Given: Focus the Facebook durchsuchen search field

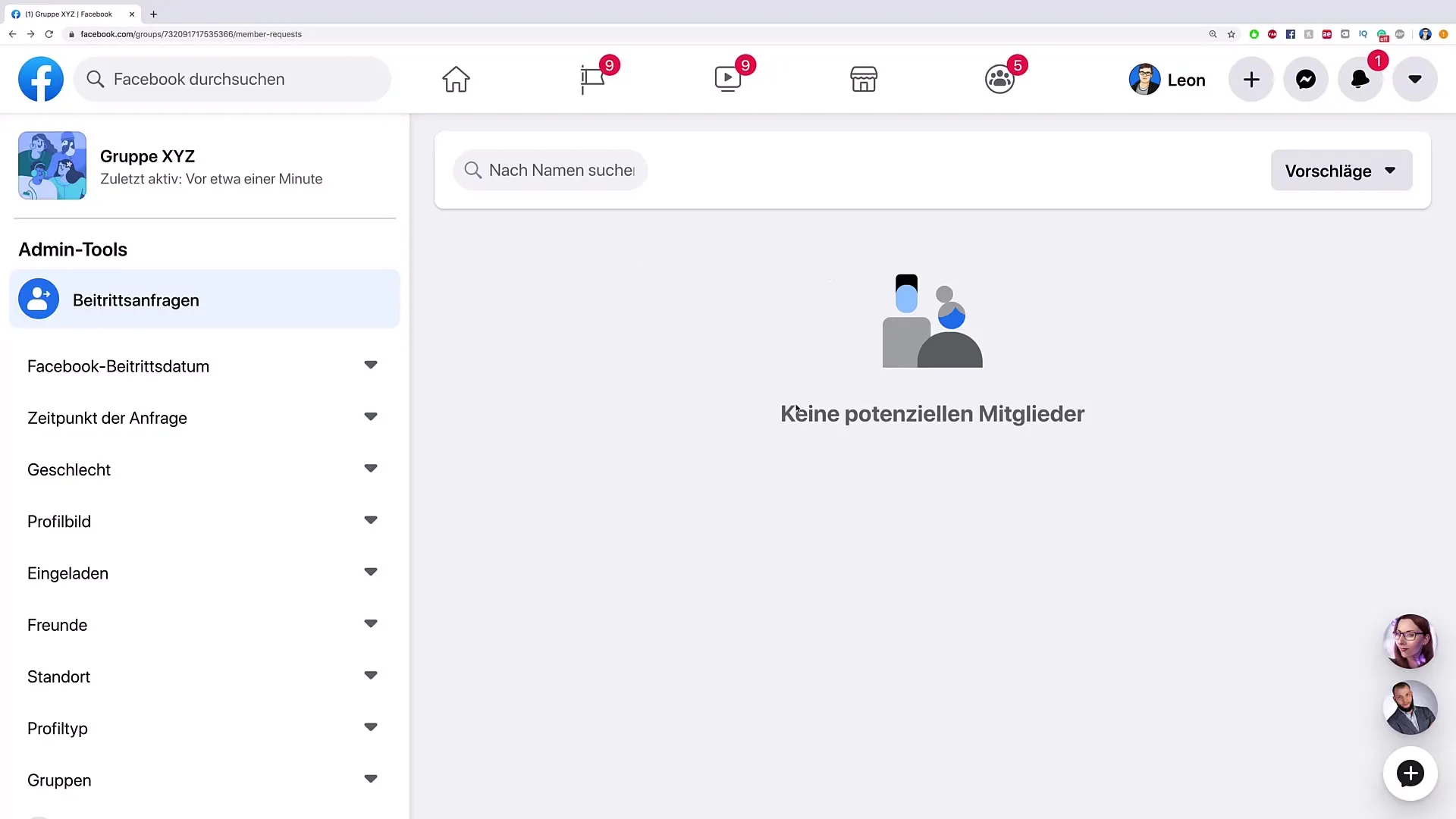Looking at the screenshot, I should point(232,79).
